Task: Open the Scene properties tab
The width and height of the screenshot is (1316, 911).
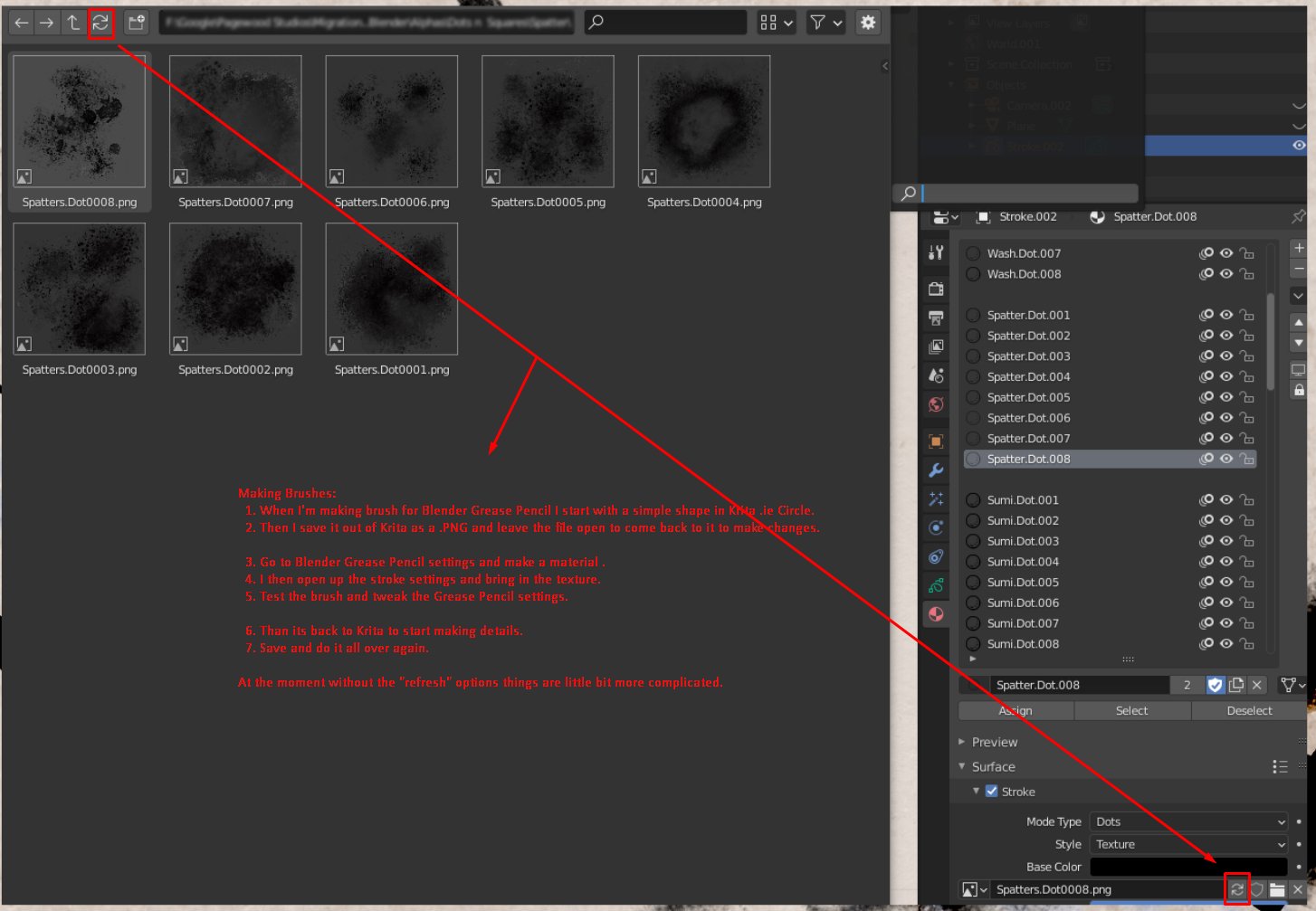Action: tap(936, 375)
